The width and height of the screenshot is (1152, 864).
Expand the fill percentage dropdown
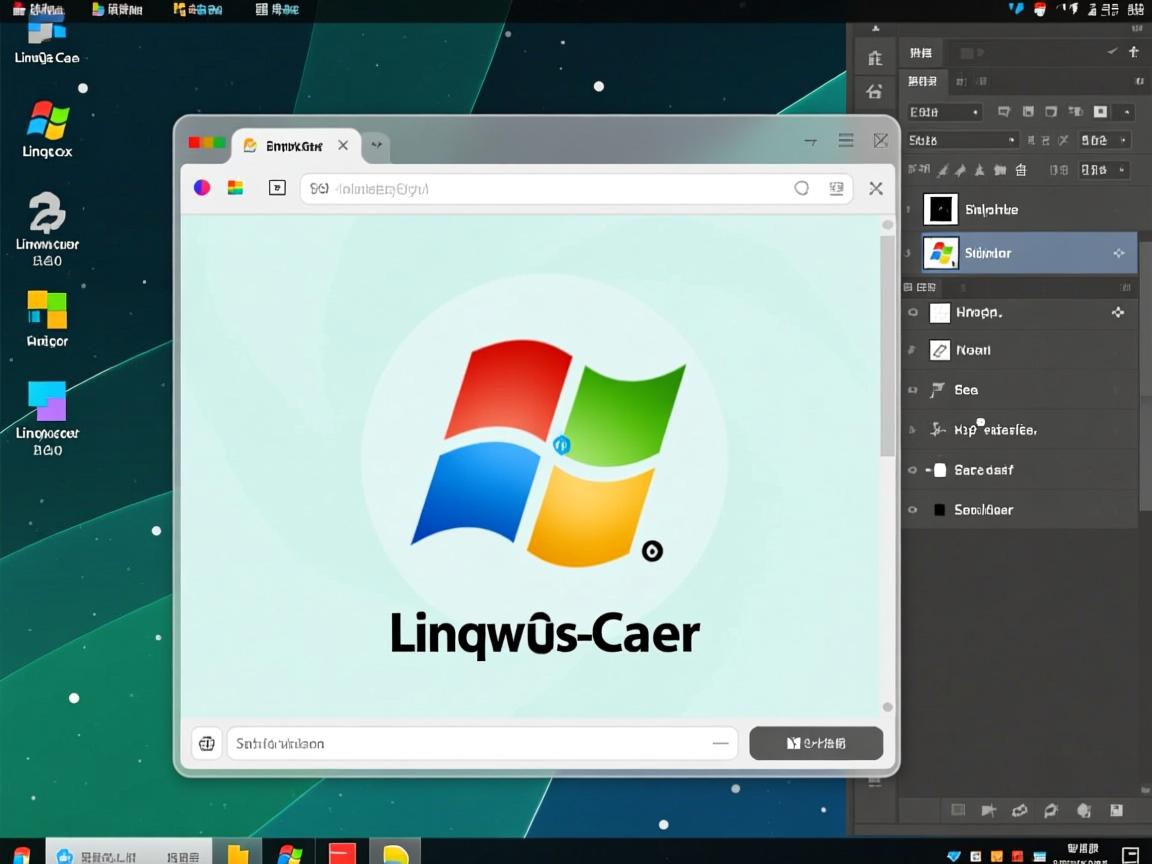[x=1100, y=170]
